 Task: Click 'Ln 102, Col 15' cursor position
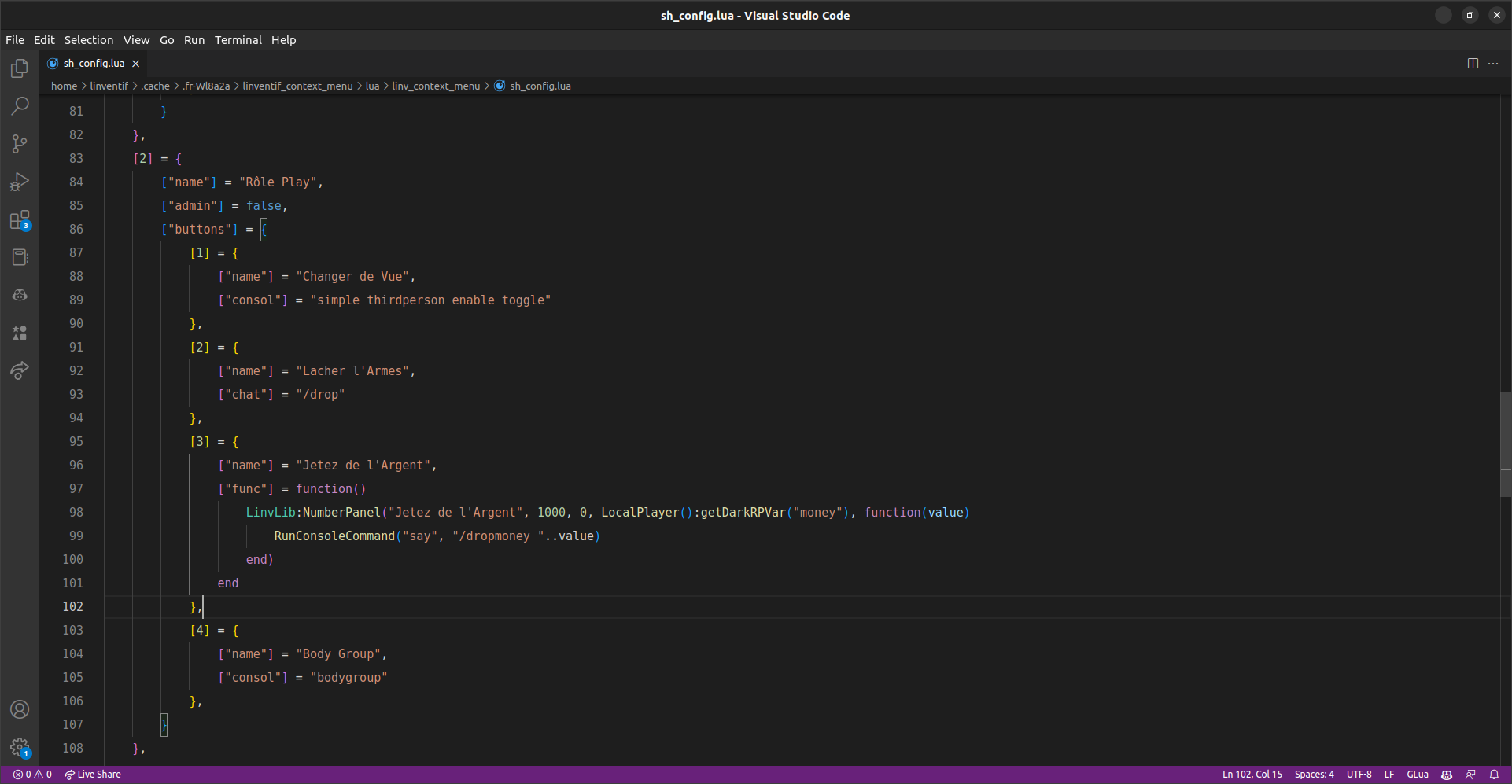coord(1252,775)
